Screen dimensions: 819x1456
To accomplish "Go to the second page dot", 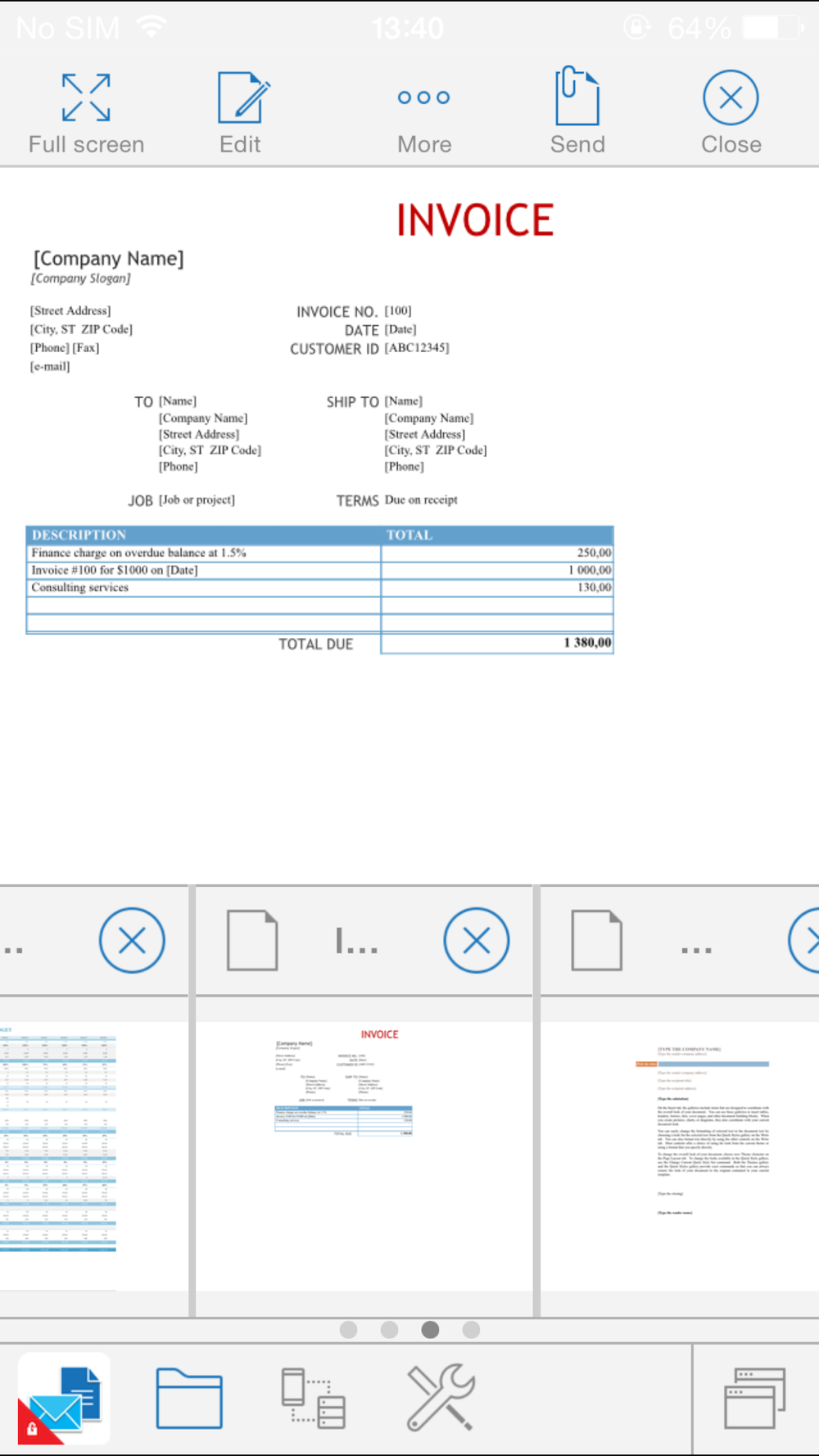I will 389,1330.
